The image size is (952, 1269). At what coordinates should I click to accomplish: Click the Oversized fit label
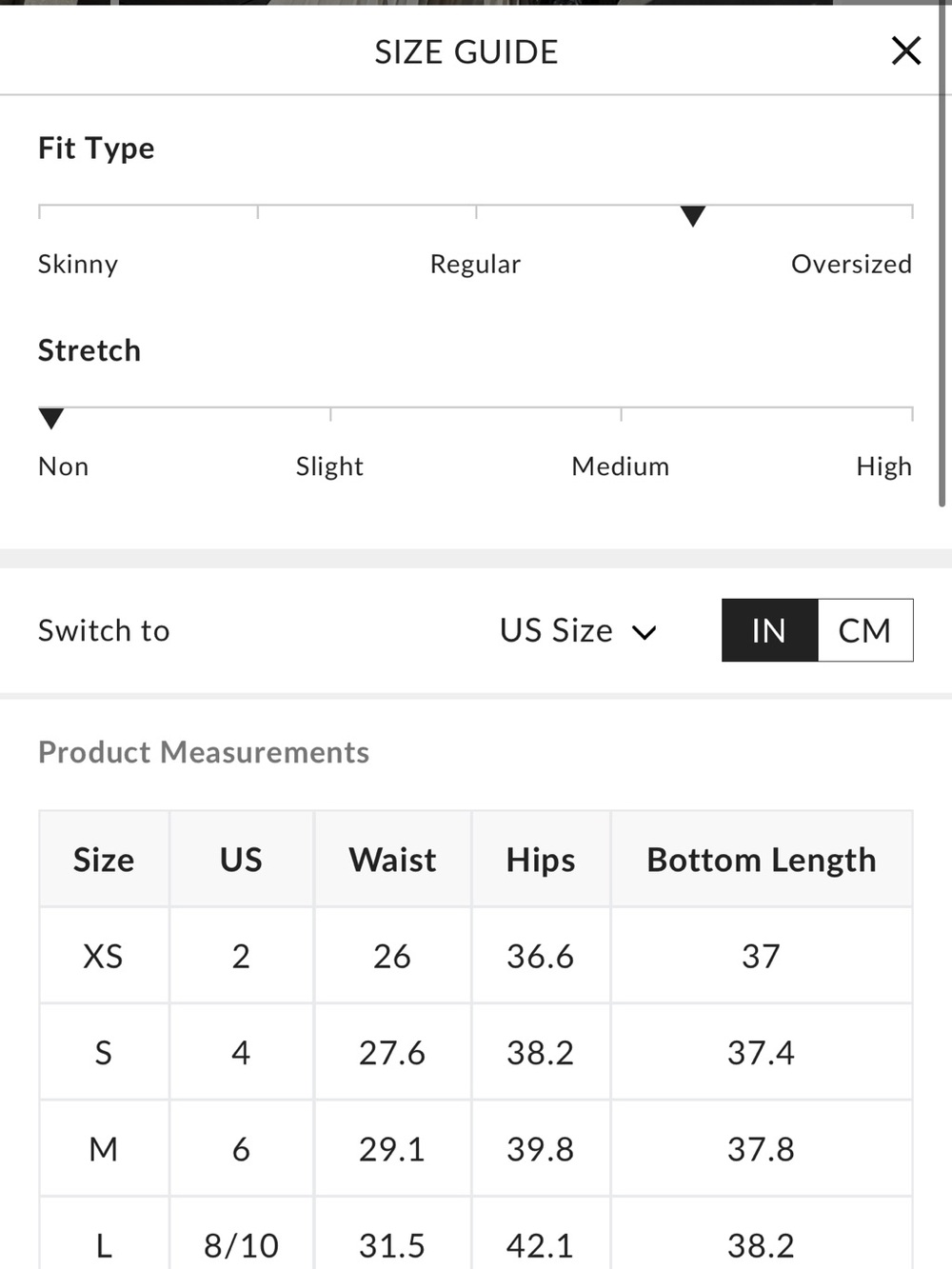(x=851, y=264)
